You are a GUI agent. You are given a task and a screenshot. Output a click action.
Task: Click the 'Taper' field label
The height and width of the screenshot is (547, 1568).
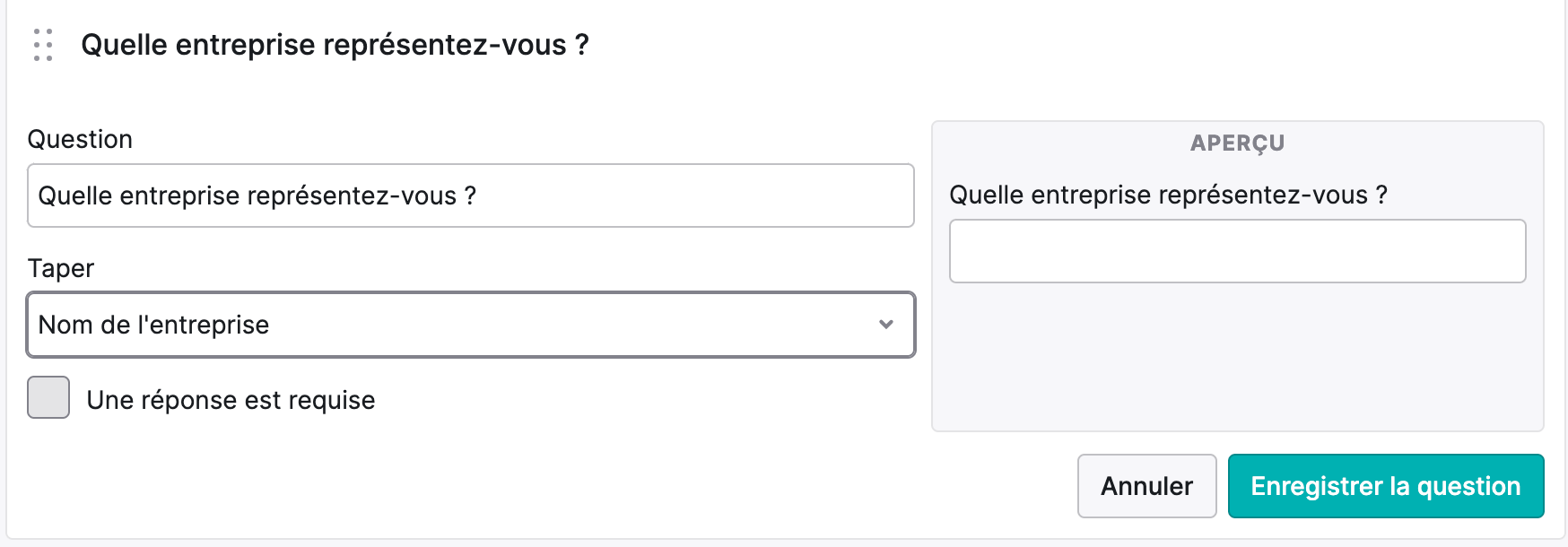61,269
